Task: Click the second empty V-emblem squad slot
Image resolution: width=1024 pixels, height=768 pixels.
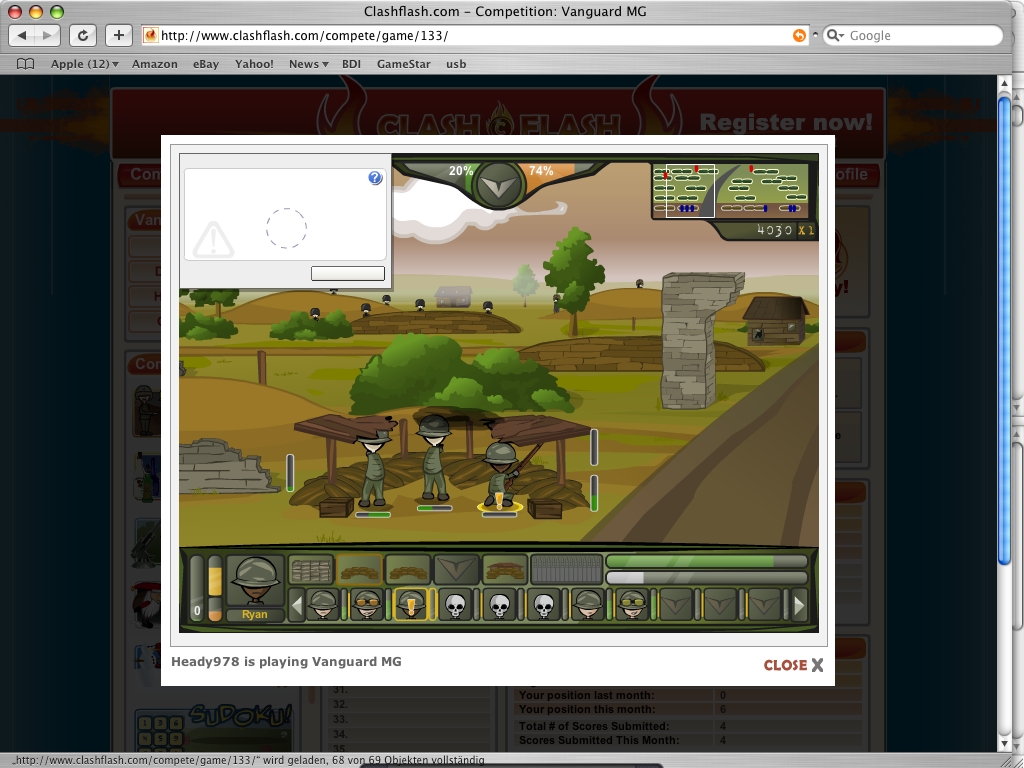Action: 720,605
